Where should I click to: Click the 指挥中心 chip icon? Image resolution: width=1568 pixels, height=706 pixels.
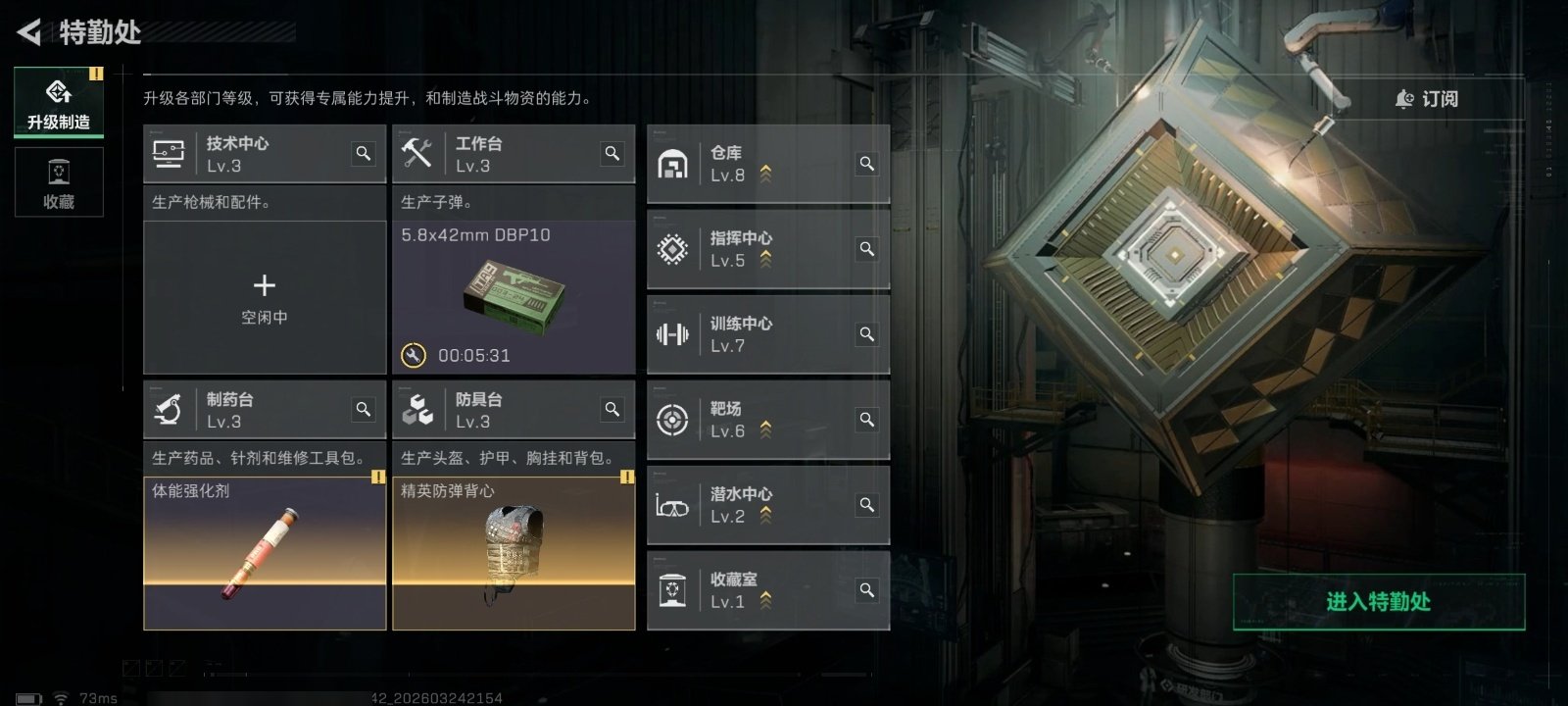672,249
